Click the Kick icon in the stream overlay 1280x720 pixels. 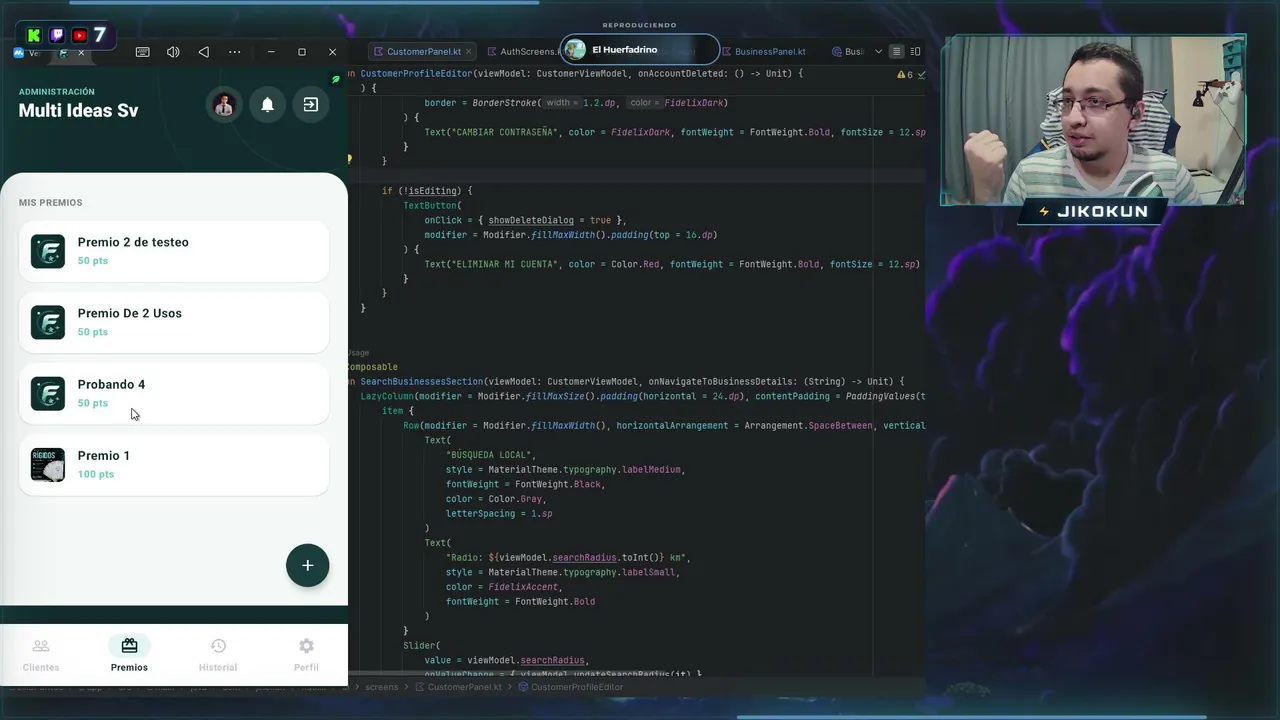click(x=36, y=35)
